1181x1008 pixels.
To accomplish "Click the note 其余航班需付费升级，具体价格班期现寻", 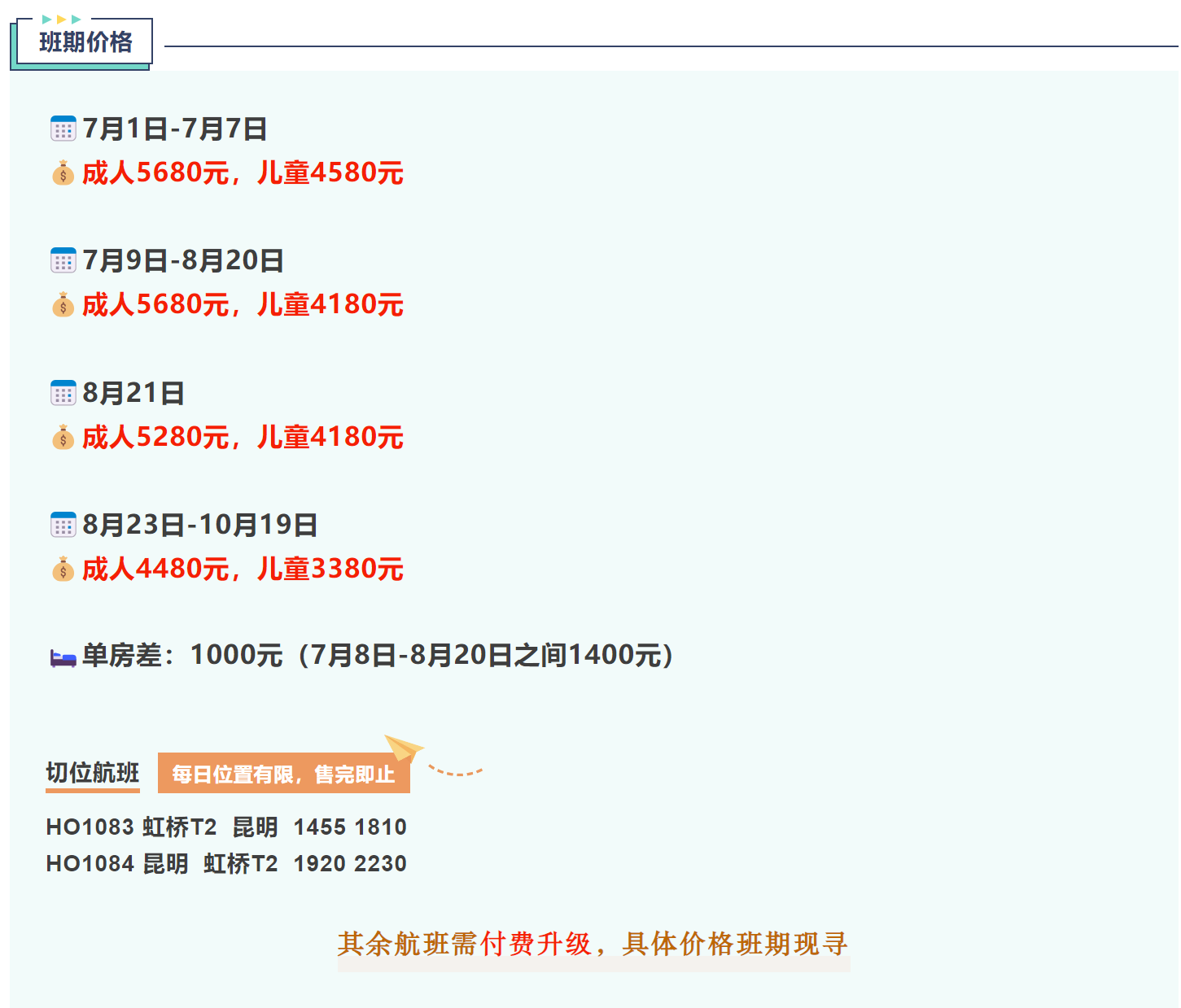I will pos(593,944).
